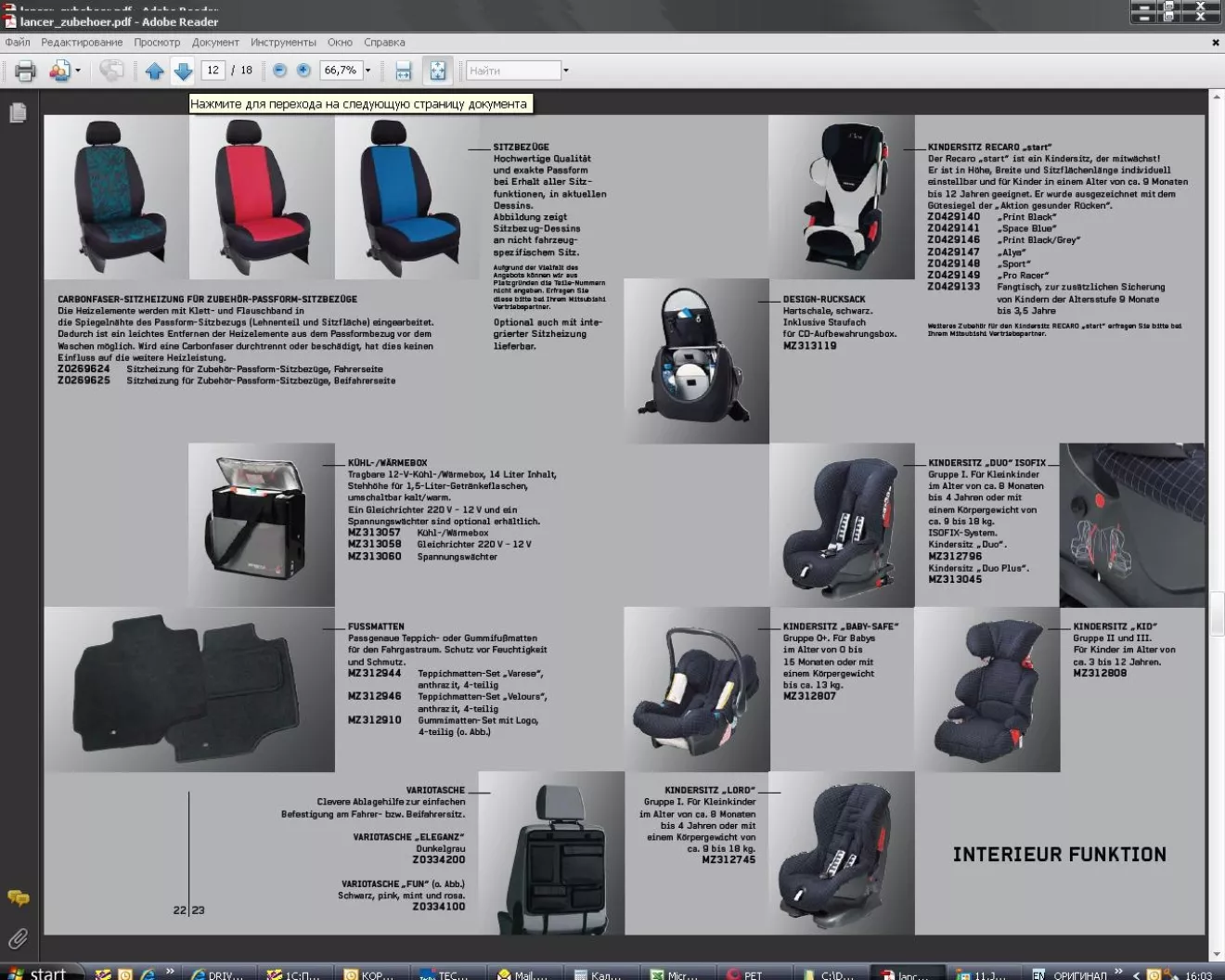
Task: Open the Инструменты menu
Action: pos(283,43)
